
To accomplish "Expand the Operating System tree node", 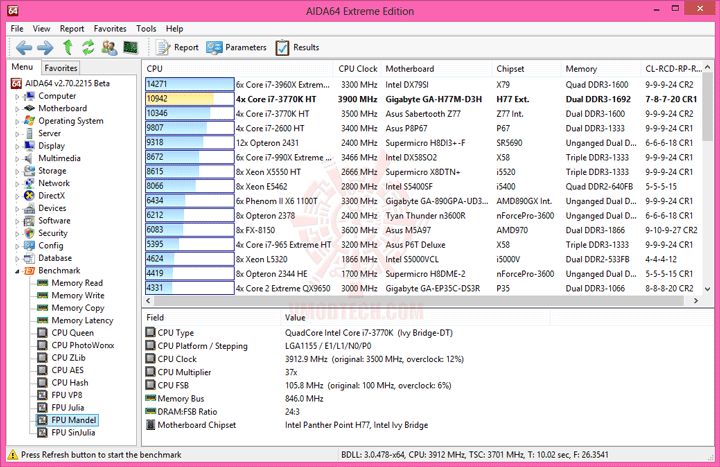I will point(17,121).
